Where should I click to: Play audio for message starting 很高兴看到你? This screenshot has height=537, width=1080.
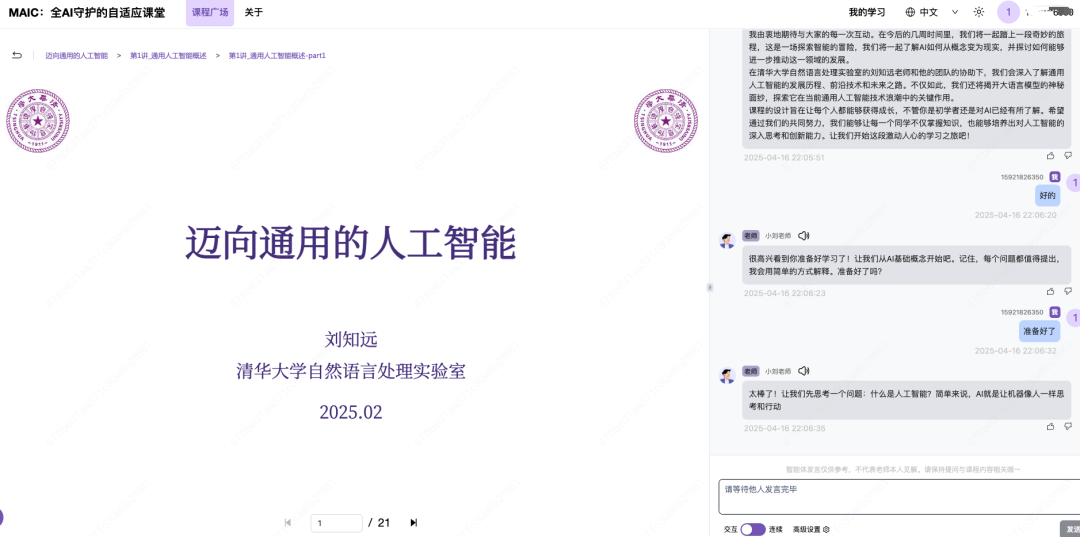tap(803, 235)
